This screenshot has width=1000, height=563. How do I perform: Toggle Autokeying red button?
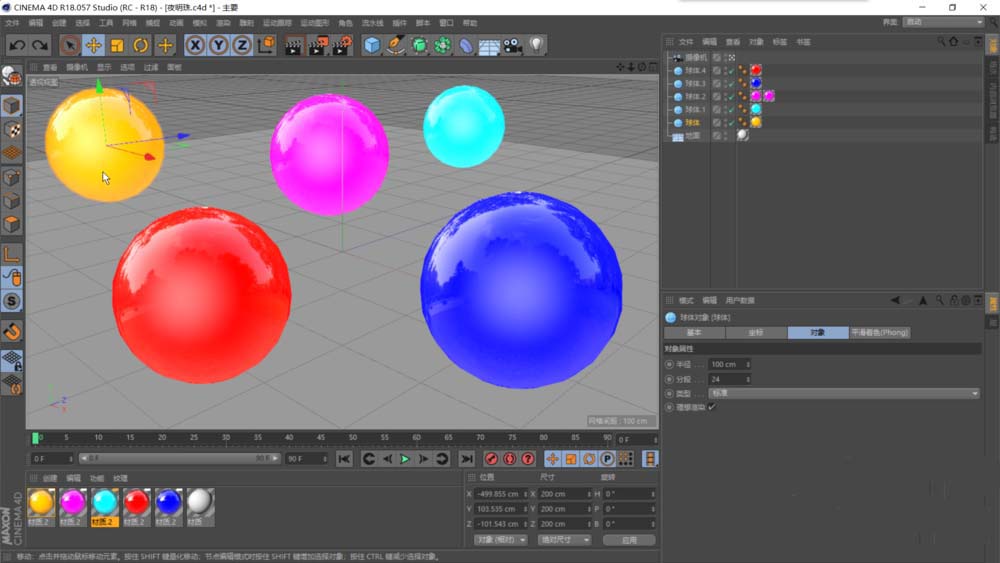coord(510,458)
